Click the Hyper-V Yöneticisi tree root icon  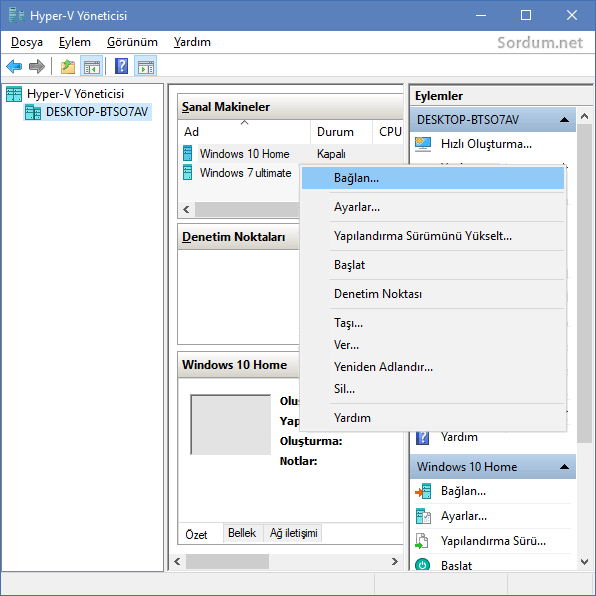click(14, 94)
